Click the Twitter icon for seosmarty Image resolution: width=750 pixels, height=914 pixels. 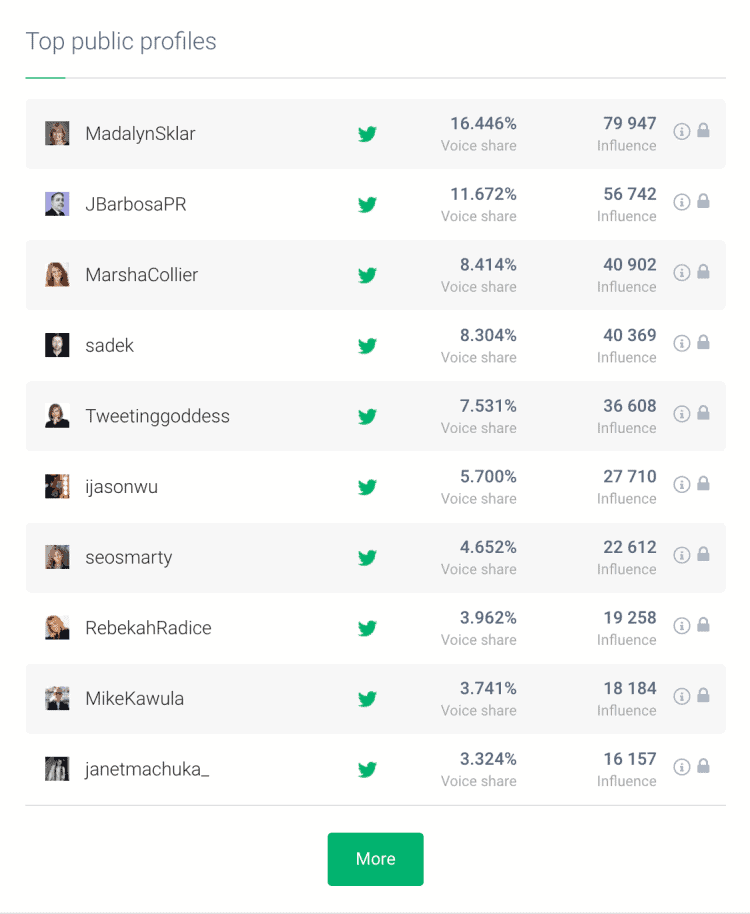[x=367, y=558]
